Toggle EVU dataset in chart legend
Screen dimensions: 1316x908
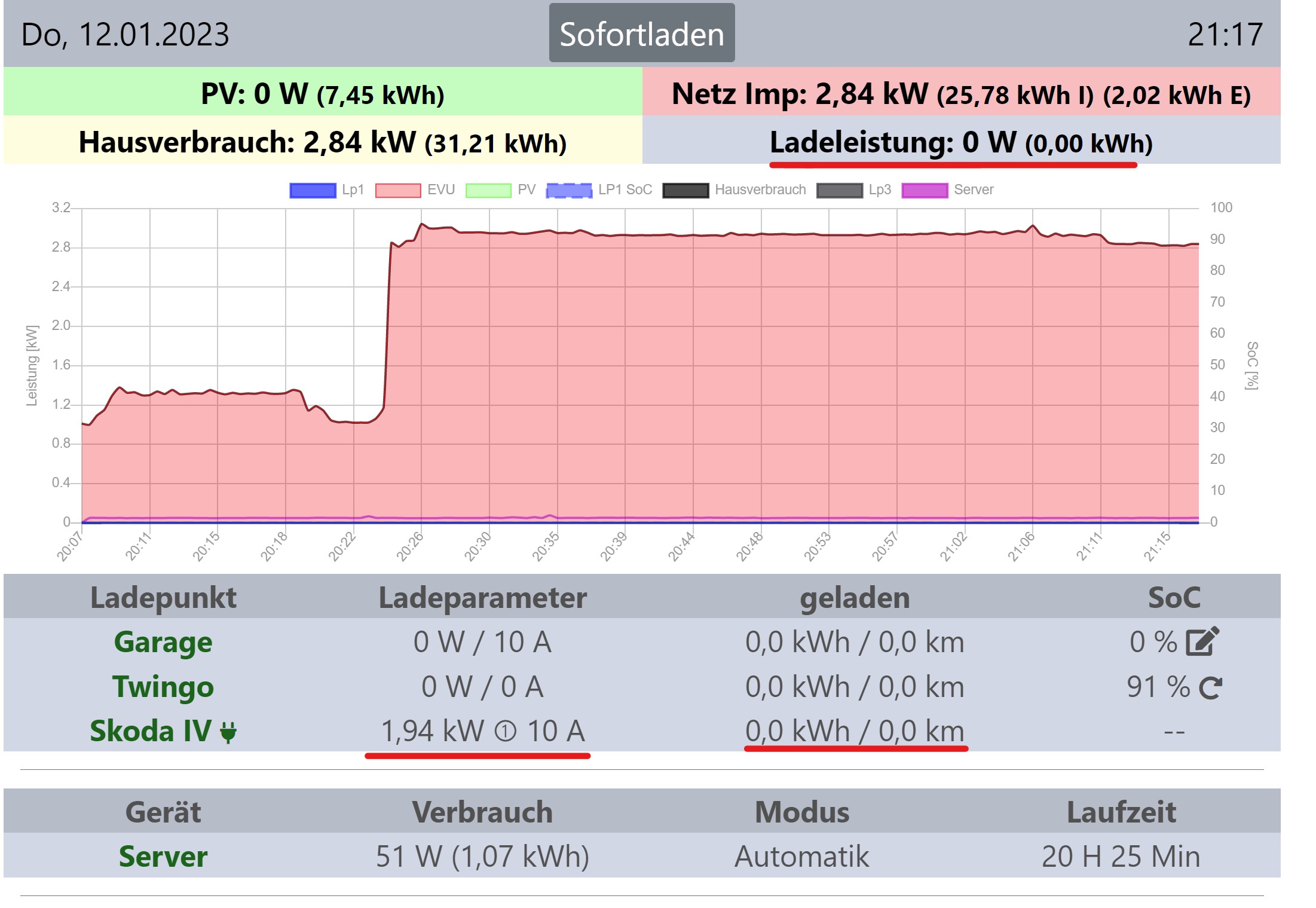tap(398, 190)
